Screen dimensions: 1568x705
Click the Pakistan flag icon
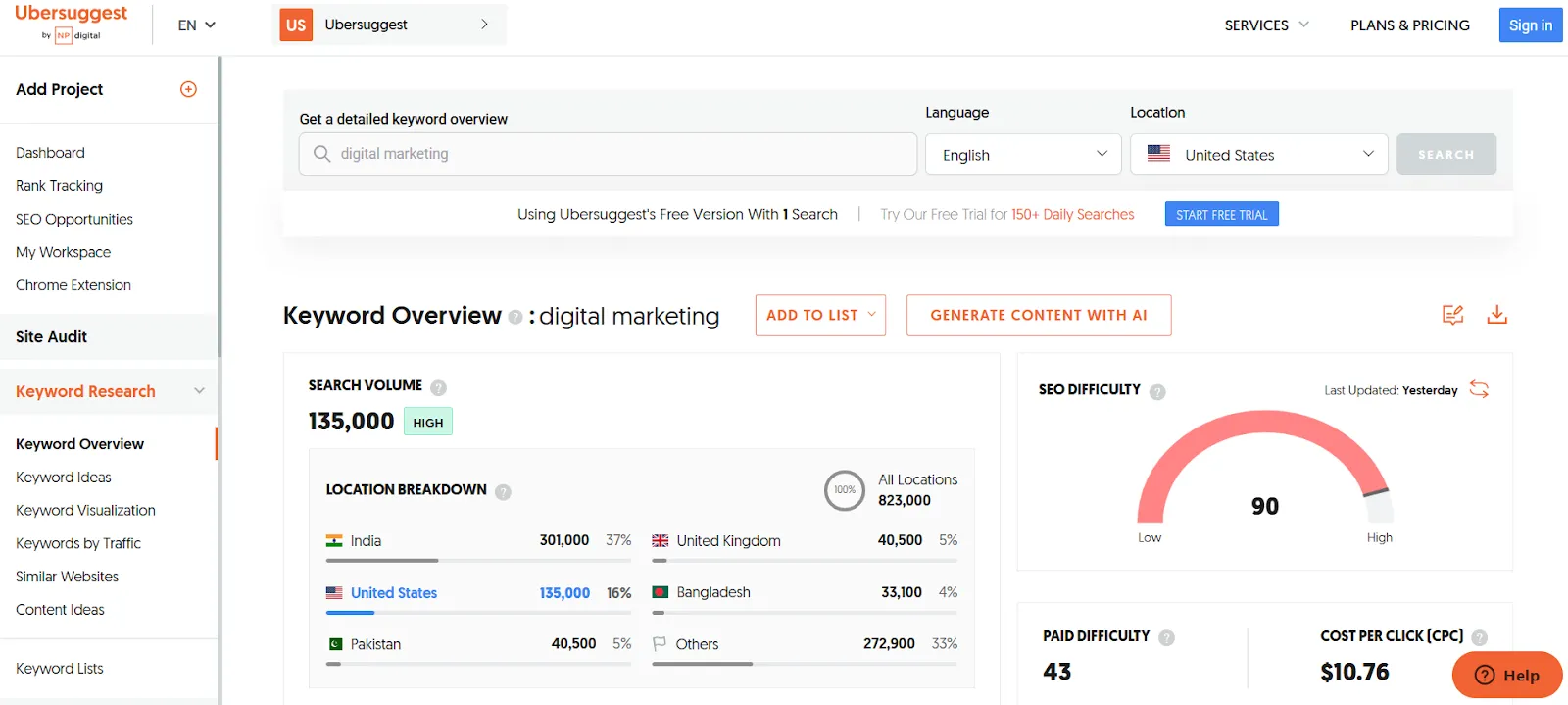[334, 644]
